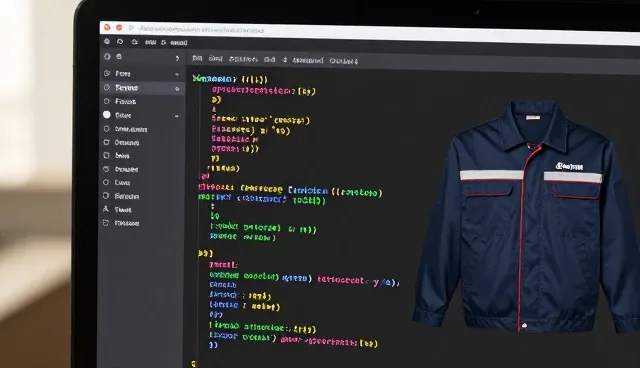Click the browser address bar field
This screenshot has width=640, height=368.
coord(202,29)
